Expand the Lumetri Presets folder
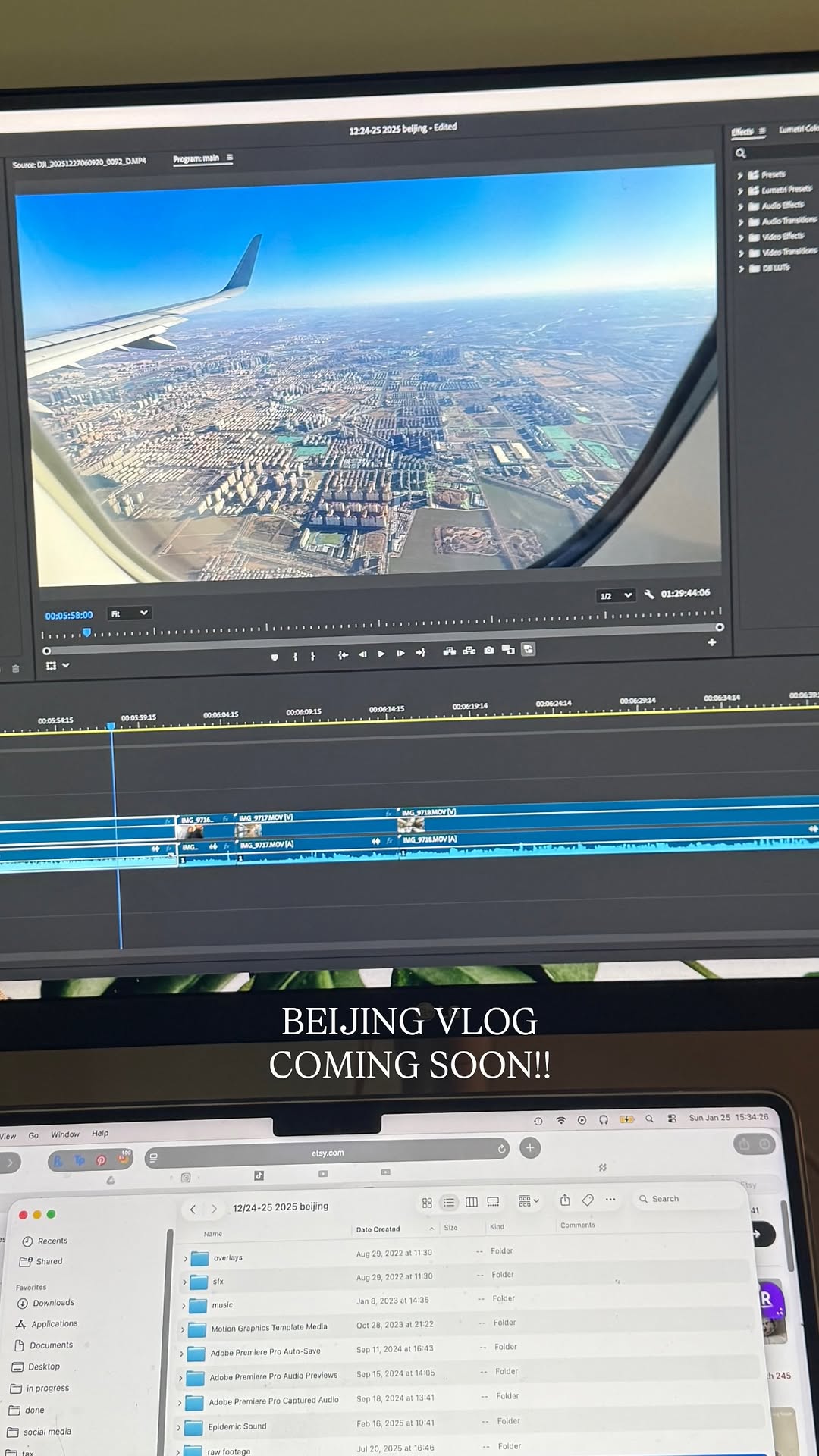 740,190
